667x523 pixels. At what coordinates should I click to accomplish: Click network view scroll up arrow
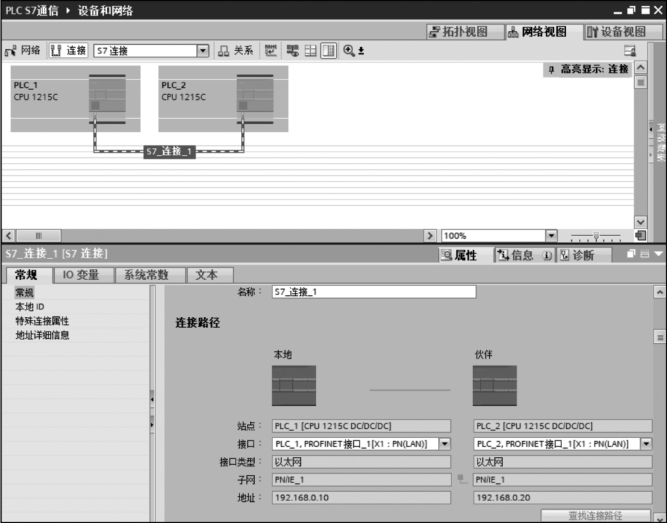pyautogui.click(x=640, y=67)
